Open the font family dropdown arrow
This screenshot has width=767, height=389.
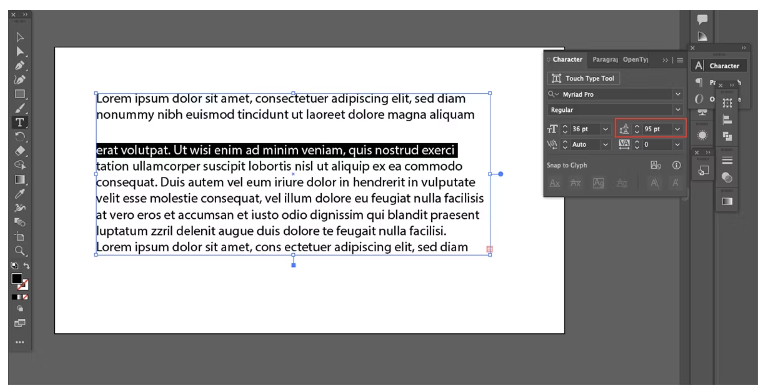pos(677,94)
